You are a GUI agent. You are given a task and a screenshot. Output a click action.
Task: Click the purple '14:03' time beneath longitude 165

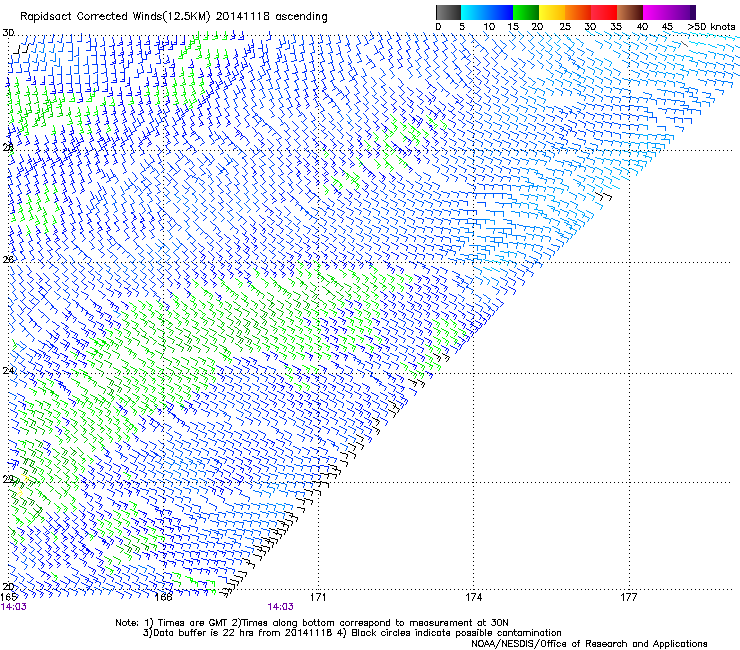click(x=14, y=607)
